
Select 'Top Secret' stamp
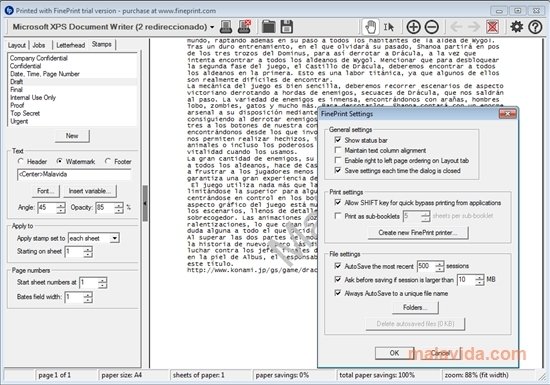pyautogui.click(x=25, y=113)
